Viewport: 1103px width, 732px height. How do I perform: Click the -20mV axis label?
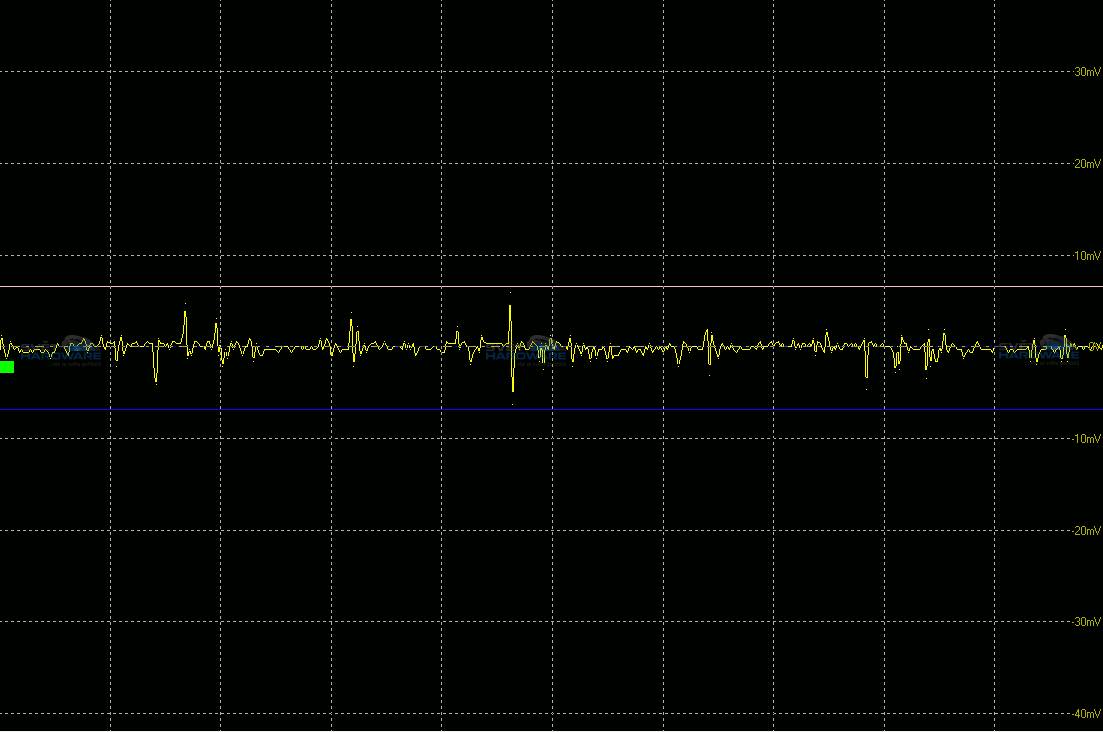(1085, 531)
